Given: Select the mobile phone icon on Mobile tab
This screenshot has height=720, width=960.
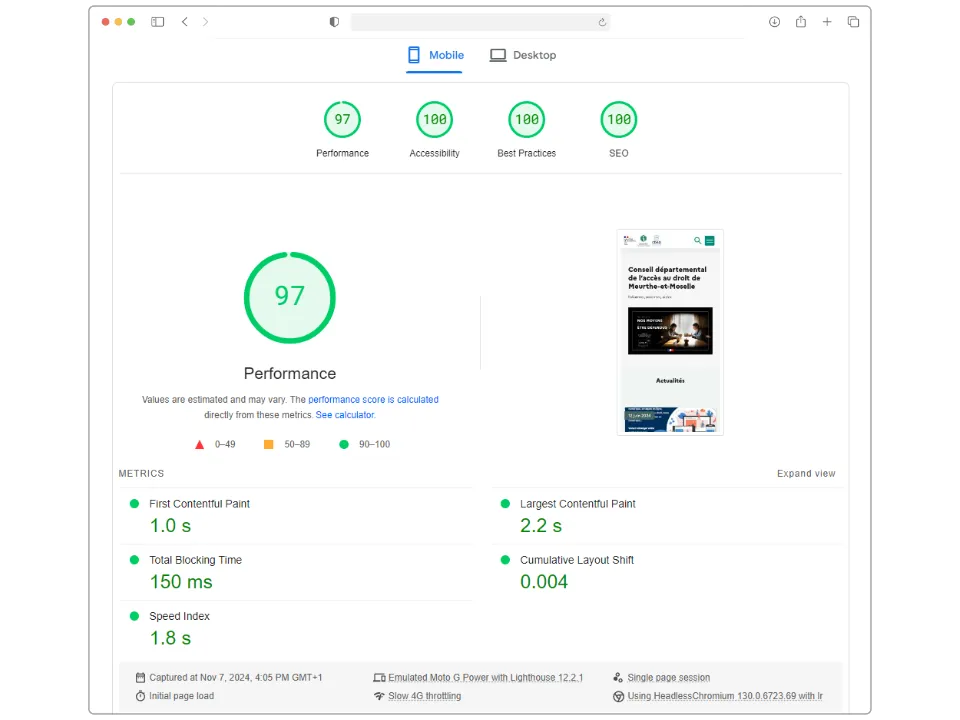Looking at the screenshot, I should pos(415,55).
